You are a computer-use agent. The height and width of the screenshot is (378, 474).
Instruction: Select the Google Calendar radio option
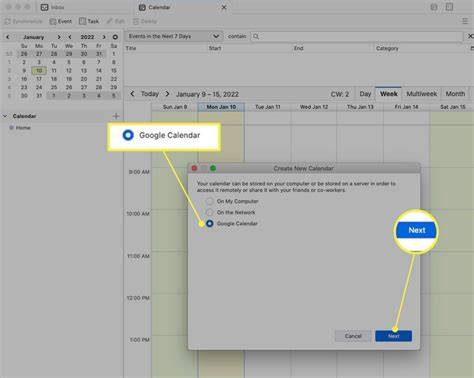click(209, 223)
